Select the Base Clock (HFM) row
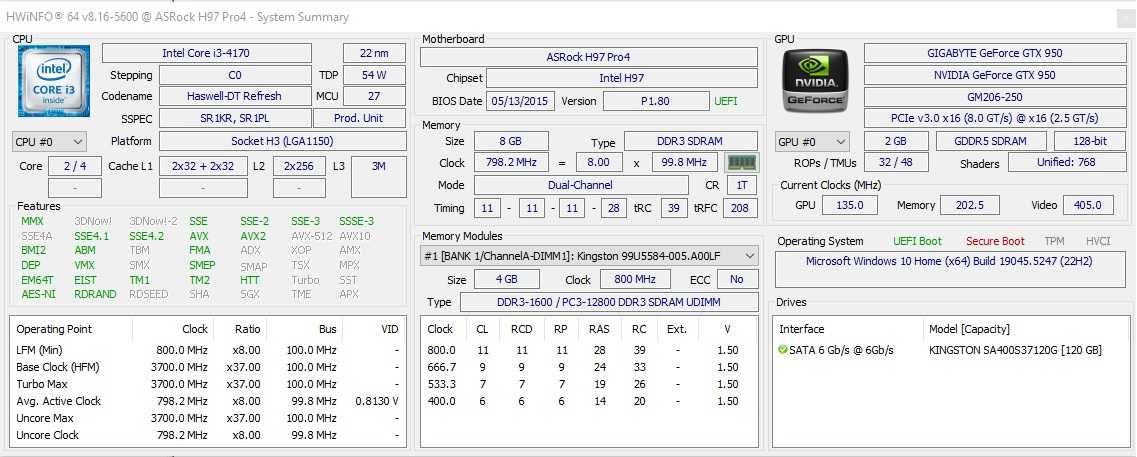This screenshot has width=1137, height=457. point(207,367)
